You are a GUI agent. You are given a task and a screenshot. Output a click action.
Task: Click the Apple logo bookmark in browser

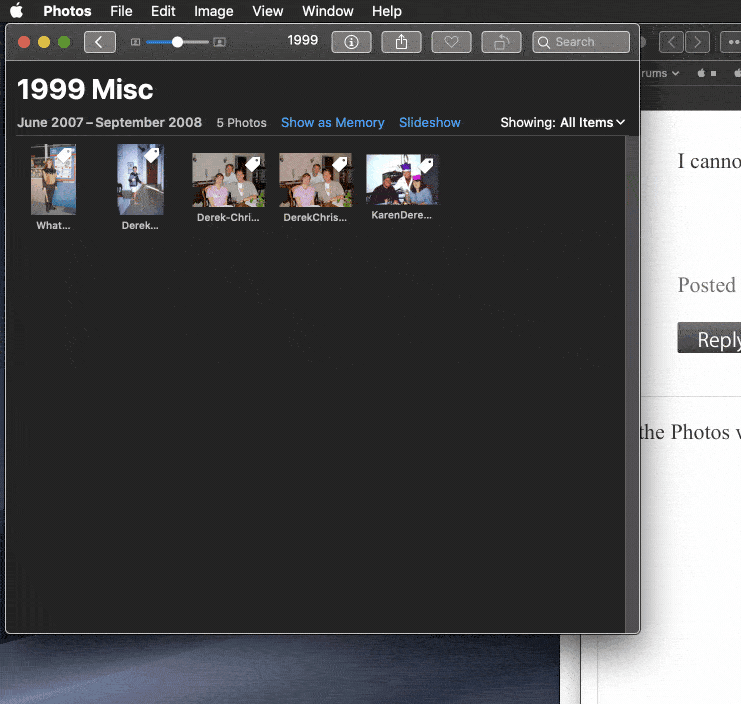click(702, 73)
